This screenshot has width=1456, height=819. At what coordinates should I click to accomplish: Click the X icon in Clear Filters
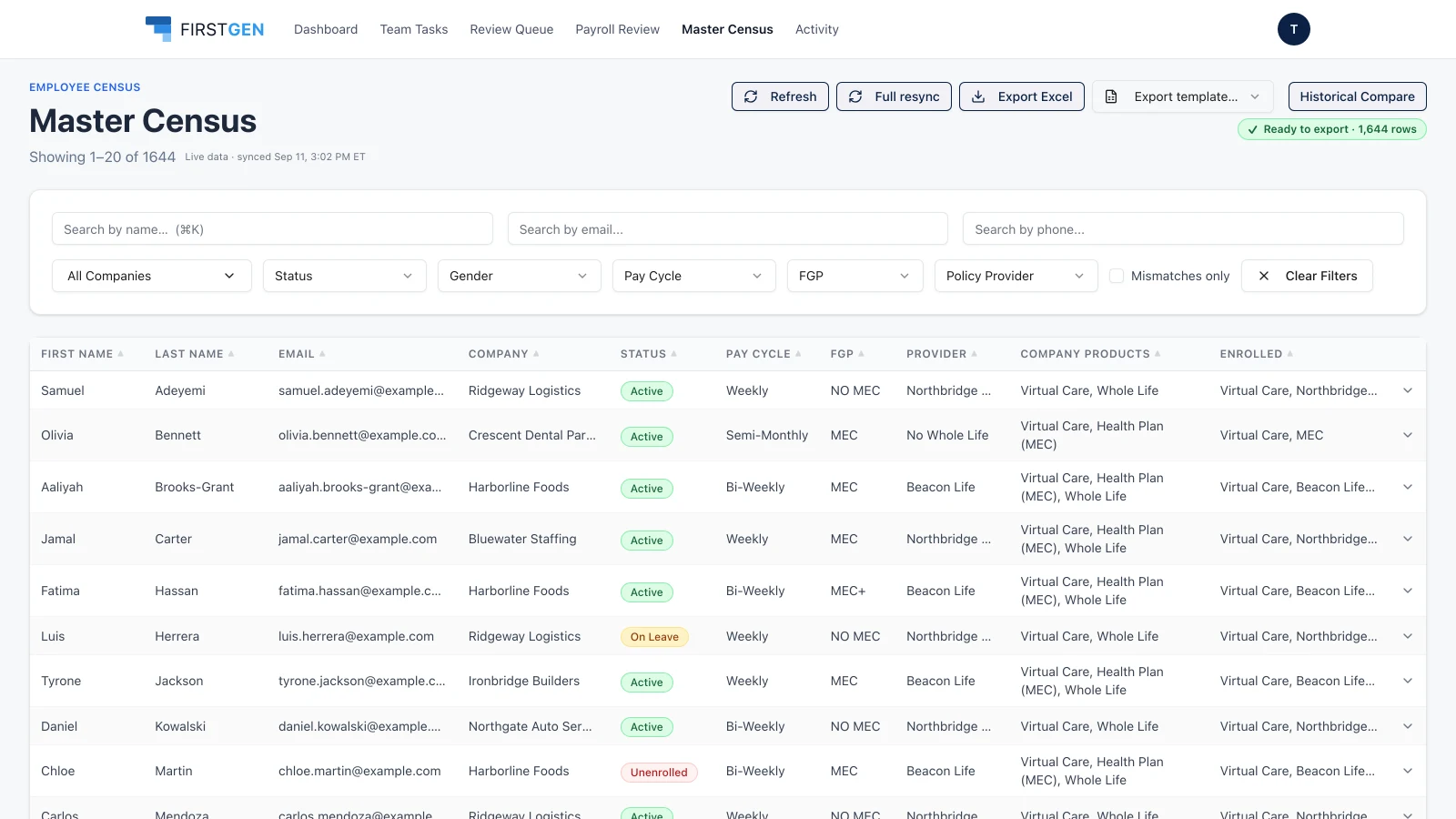[x=1264, y=276]
